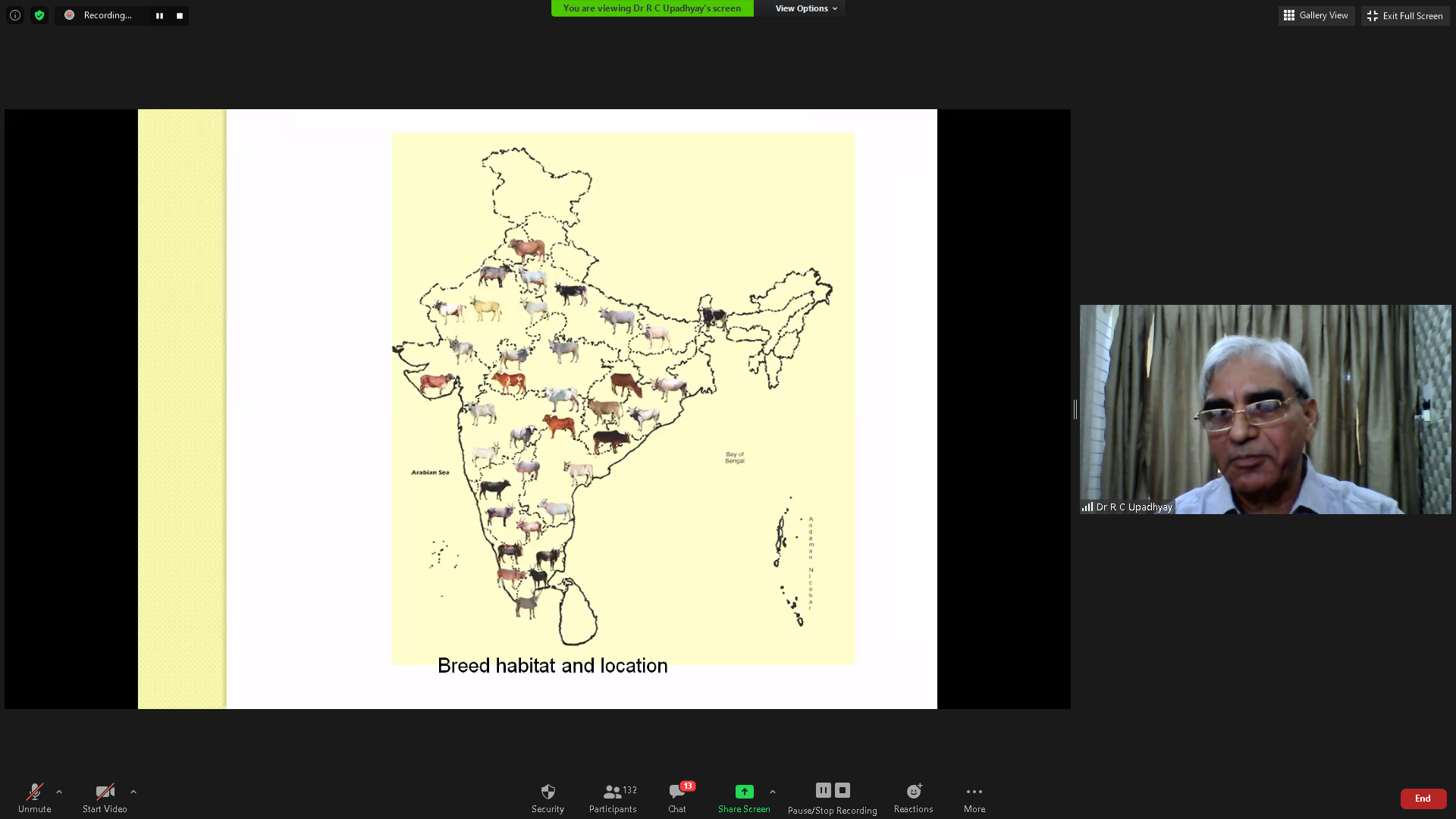
Task: Click the green encryption shield icon
Action: [x=39, y=15]
